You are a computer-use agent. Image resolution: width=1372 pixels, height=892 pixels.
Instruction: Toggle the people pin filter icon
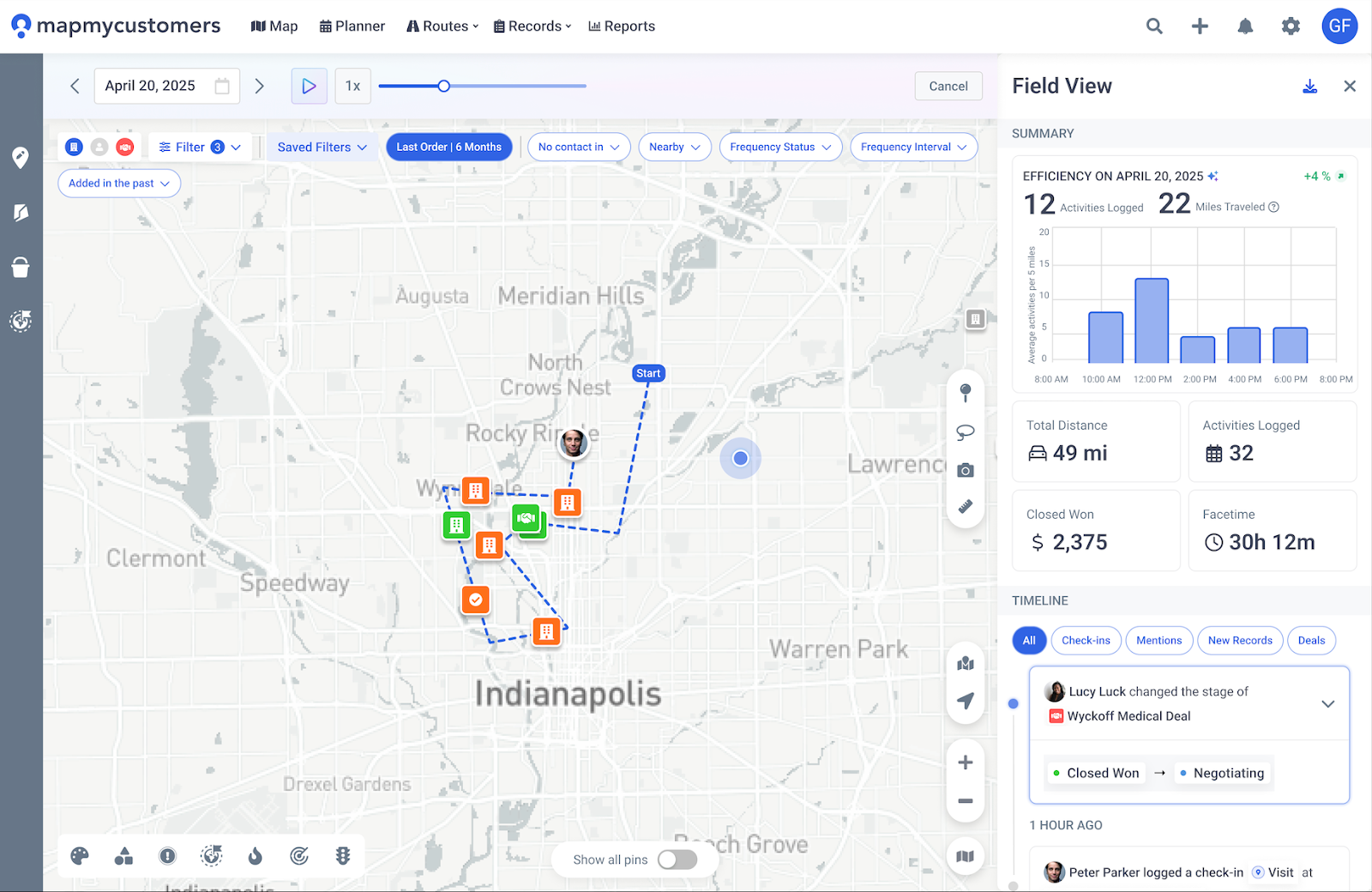point(99,147)
